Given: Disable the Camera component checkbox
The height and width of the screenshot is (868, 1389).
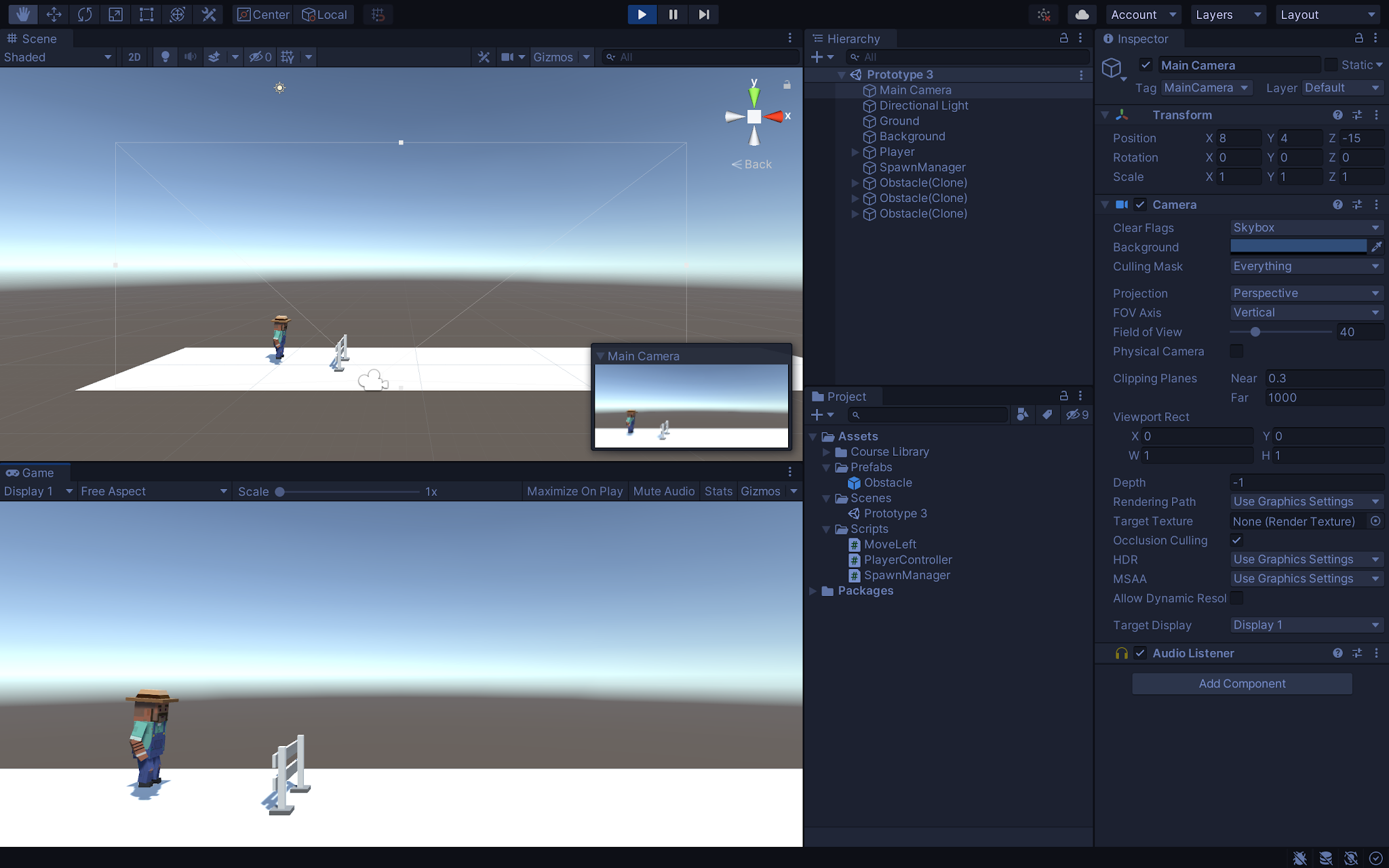Looking at the screenshot, I should pos(1140,204).
